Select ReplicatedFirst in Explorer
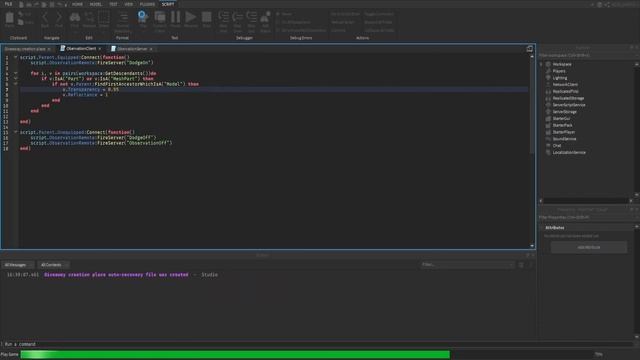This screenshot has width=640, height=360. coord(565,91)
